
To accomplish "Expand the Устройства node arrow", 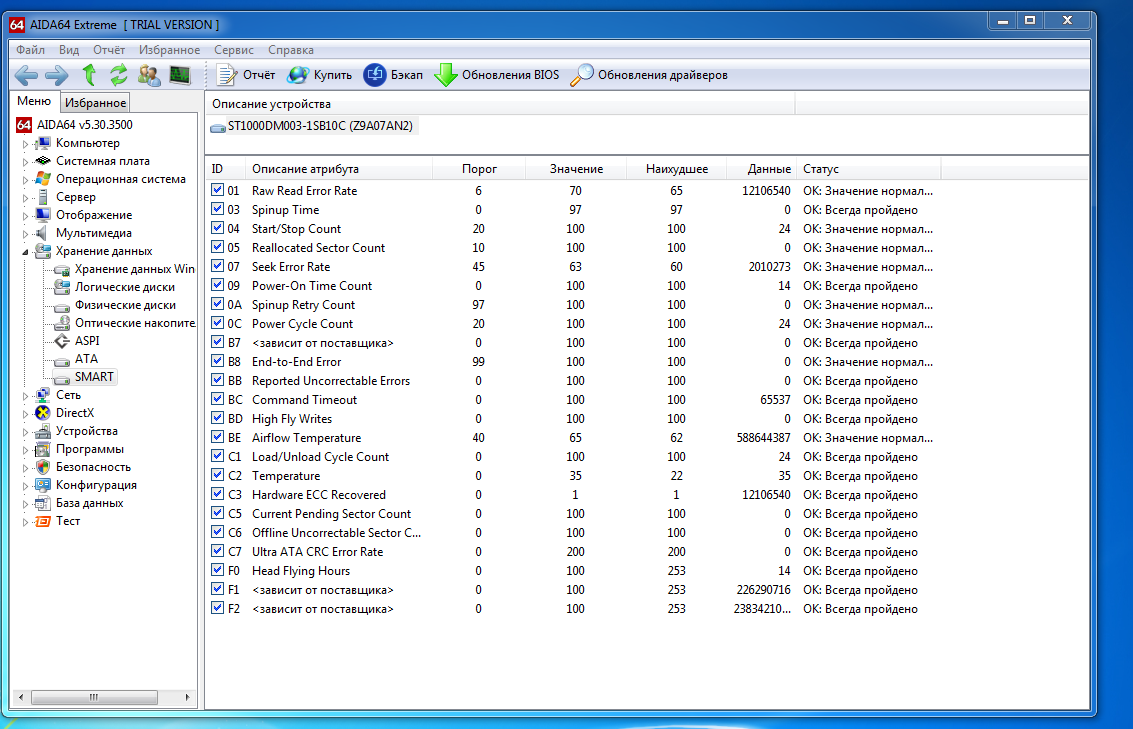I will [25, 432].
